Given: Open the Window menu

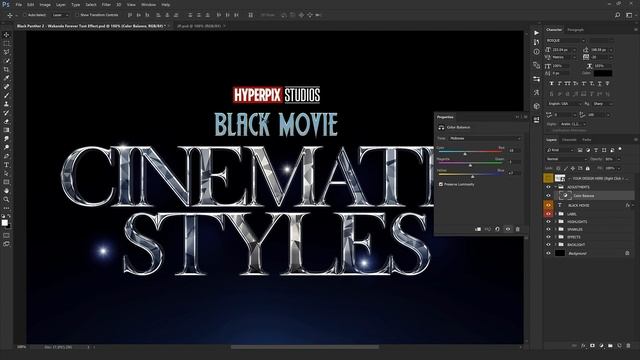Looking at the screenshot, I should point(148,4).
